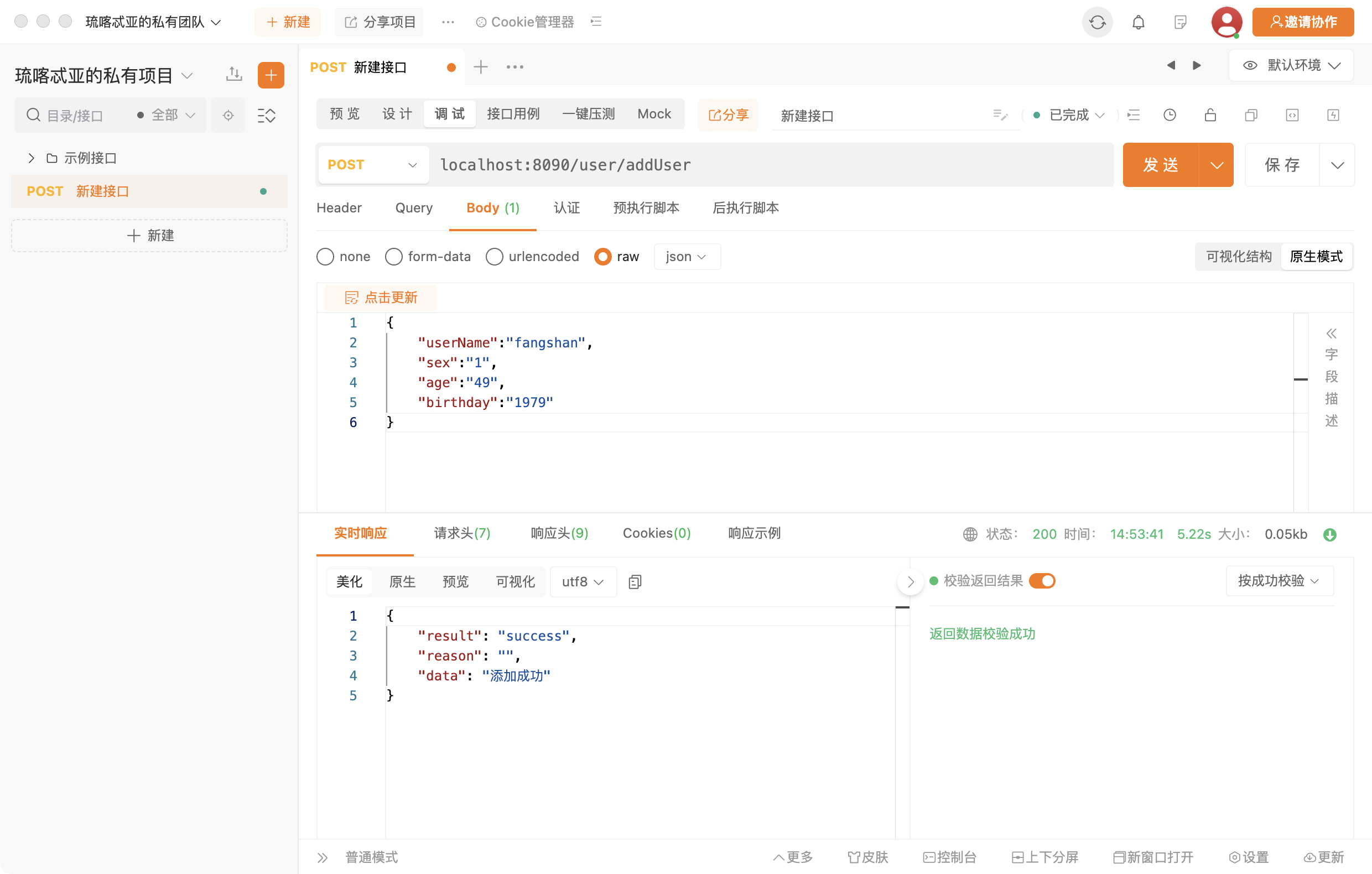
Task: Copy the response with the copy icon
Action: click(635, 582)
